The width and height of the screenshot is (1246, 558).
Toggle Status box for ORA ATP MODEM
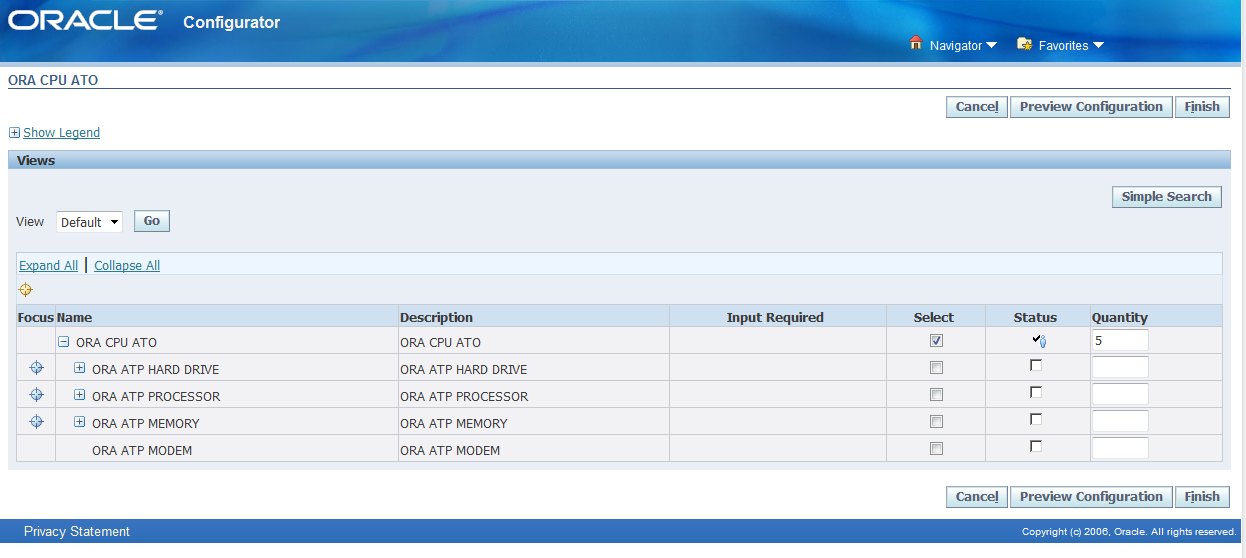1036,446
